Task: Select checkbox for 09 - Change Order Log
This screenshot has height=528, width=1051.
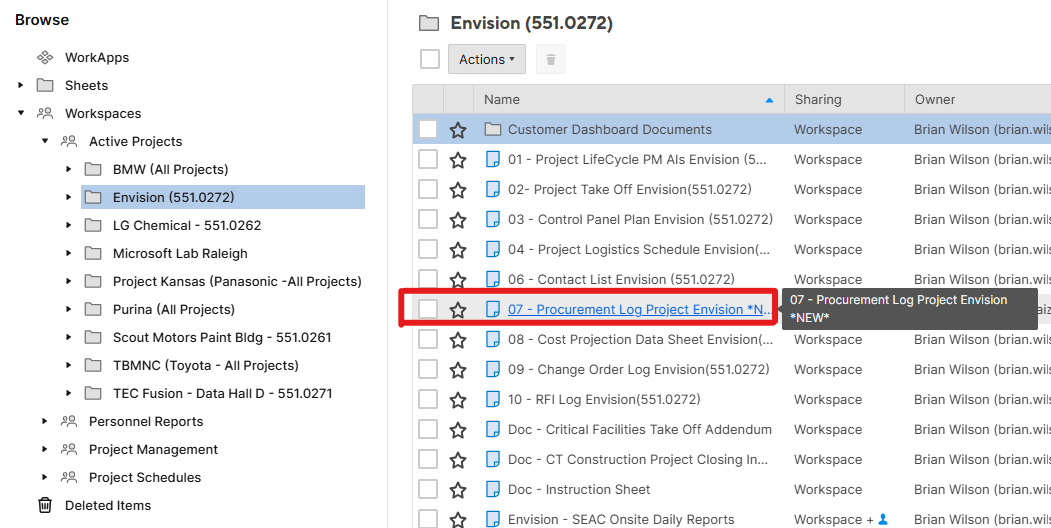Action: point(428,370)
